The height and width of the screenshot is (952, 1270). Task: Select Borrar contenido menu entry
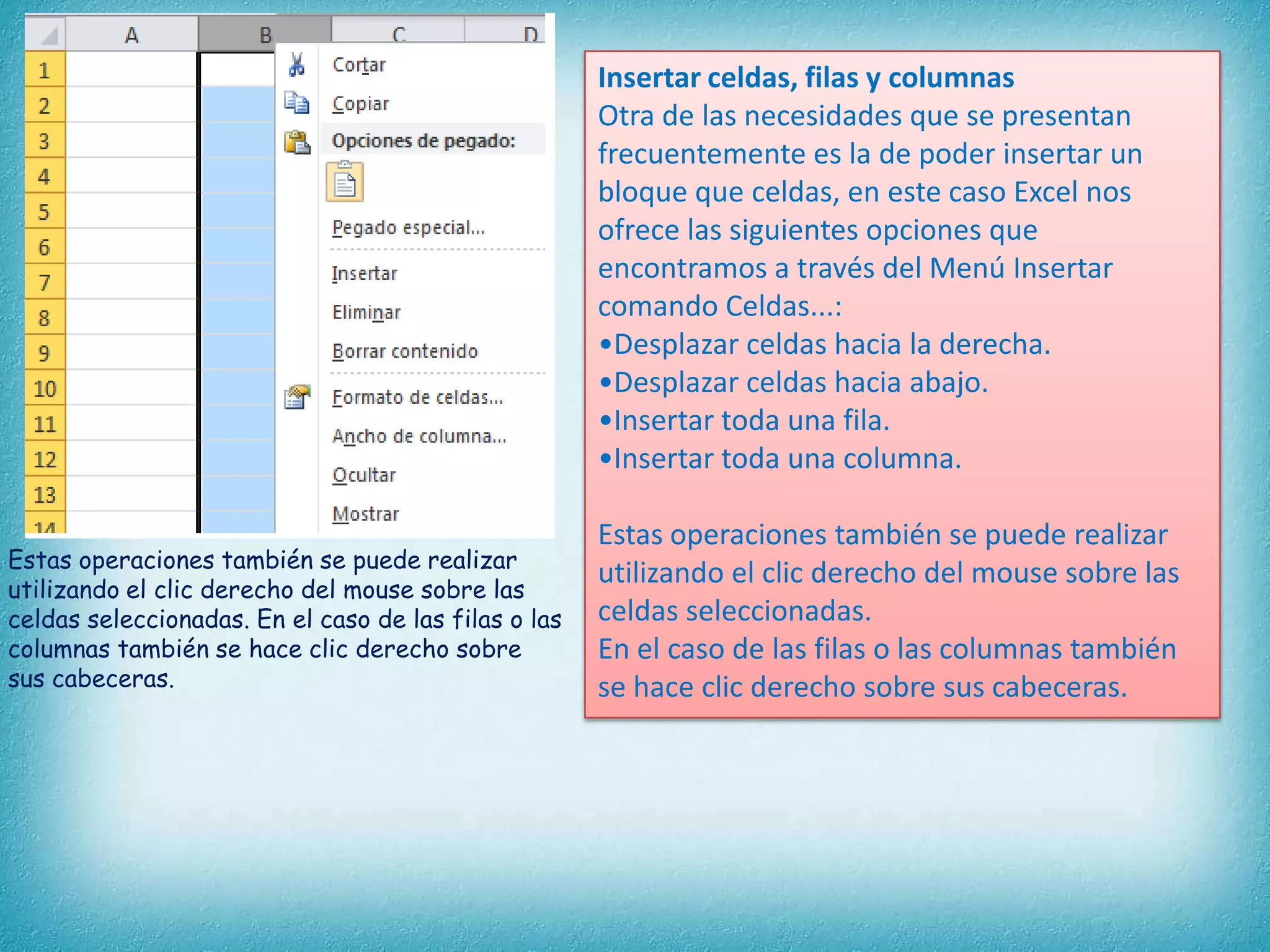[x=405, y=351]
